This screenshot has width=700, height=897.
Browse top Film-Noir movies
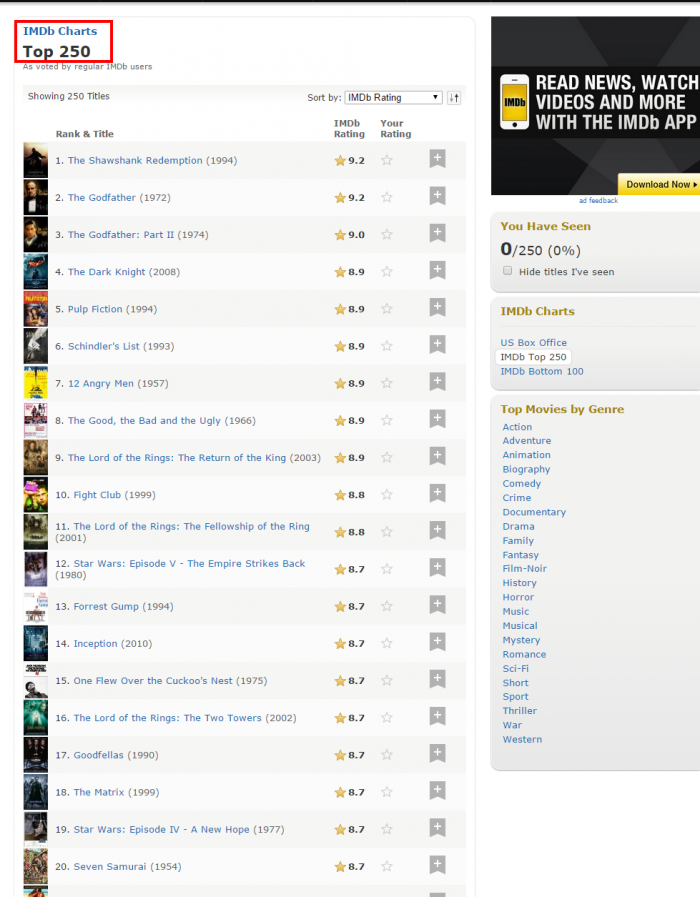pyautogui.click(x=524, y=569)
